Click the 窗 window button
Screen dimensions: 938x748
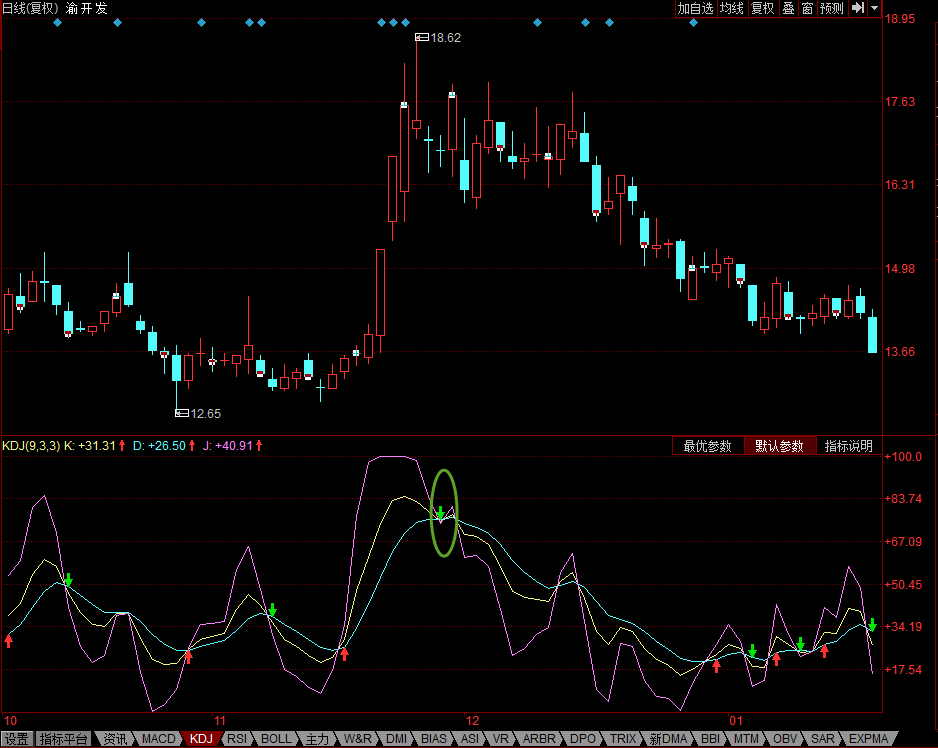[x=808, y=8]
